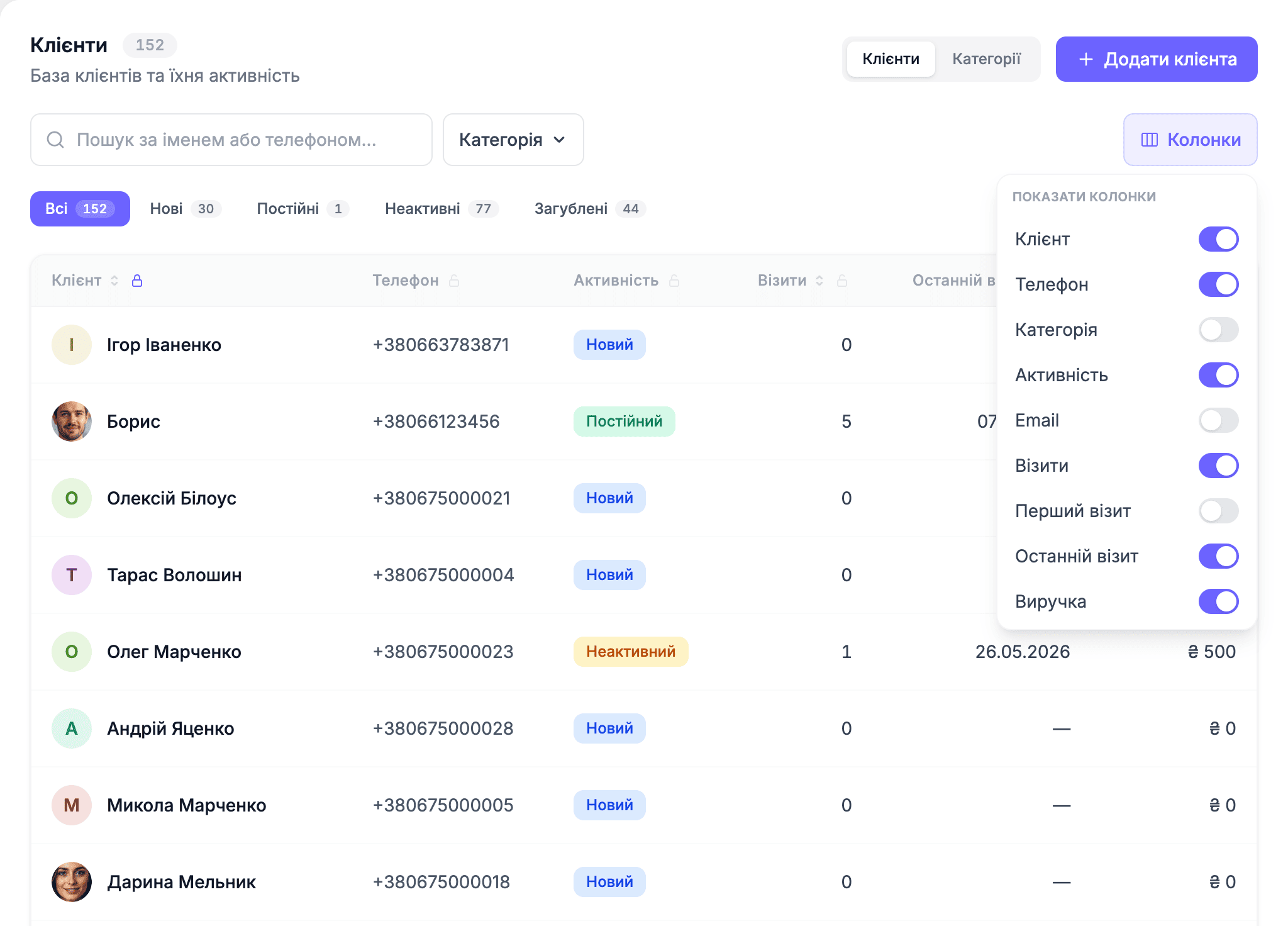Select the Клієнти segmented view
The image size is (1288, 926).
click(891, 59)
